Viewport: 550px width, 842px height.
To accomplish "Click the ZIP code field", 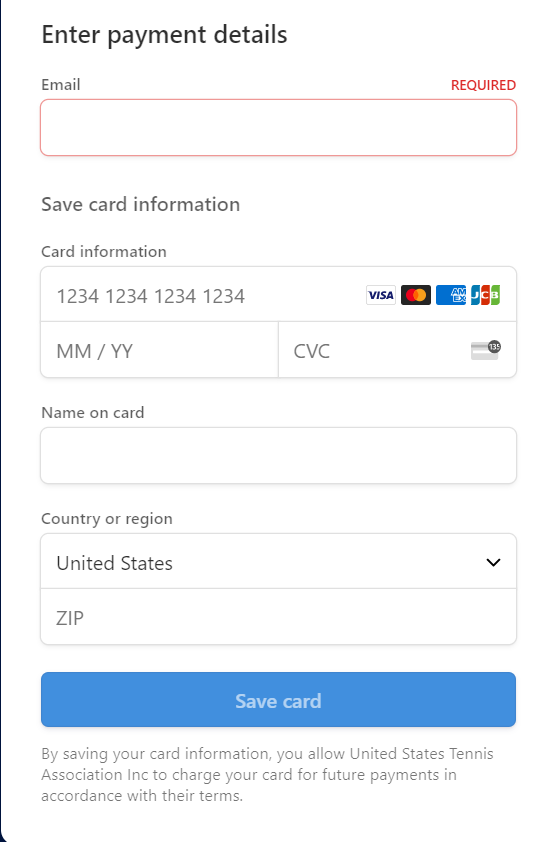I will tap(278, 617).
